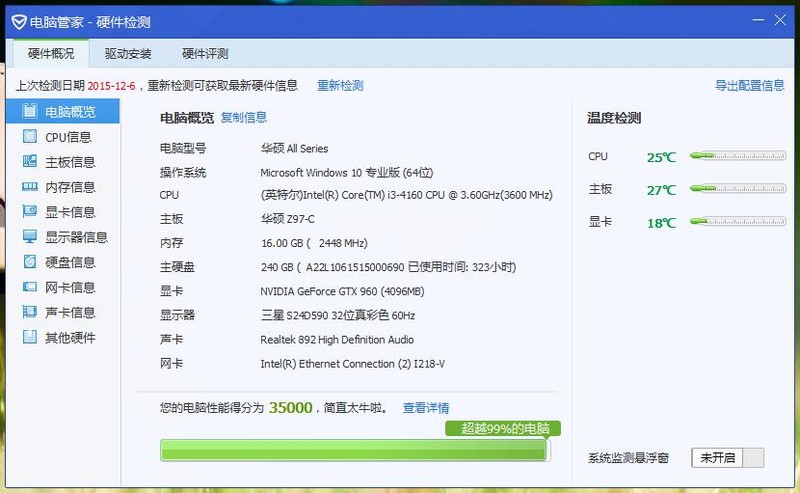The image size is (800, 493).
Task: Click the date 2015-12-6
Action: click(x=111, y=86)
